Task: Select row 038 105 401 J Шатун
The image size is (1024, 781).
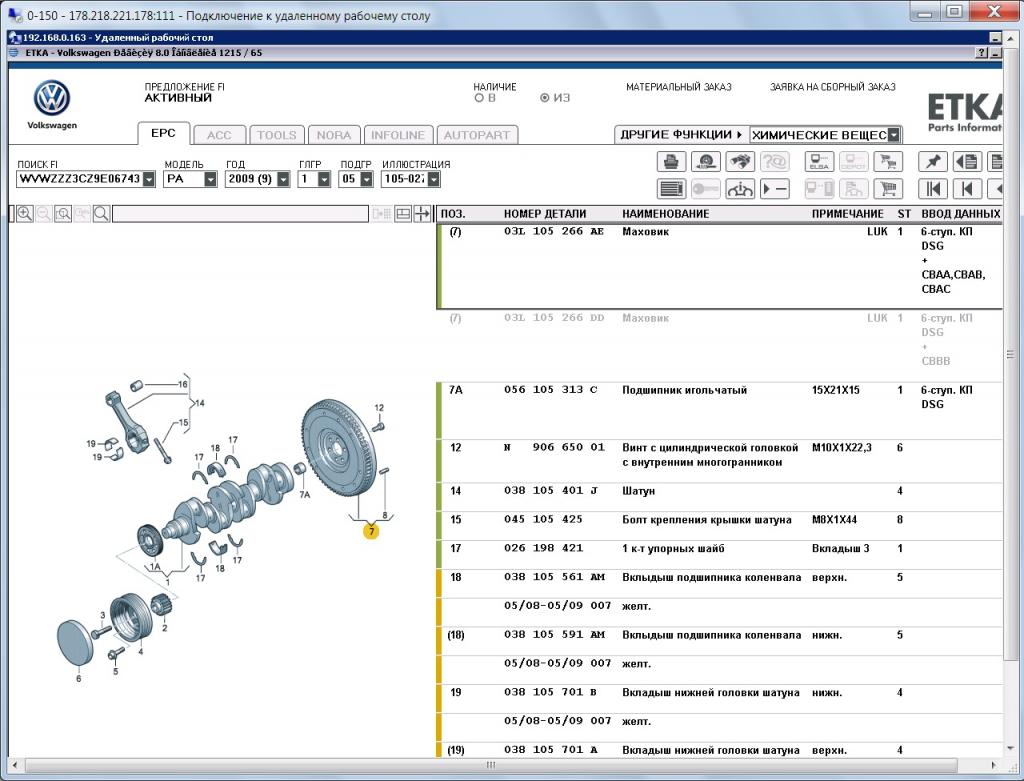Action: pos(719,497)
